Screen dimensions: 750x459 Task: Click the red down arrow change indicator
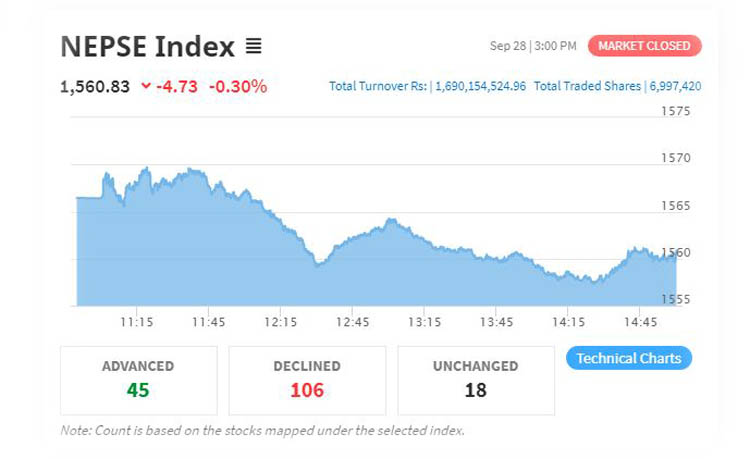(x=146, y=86)
